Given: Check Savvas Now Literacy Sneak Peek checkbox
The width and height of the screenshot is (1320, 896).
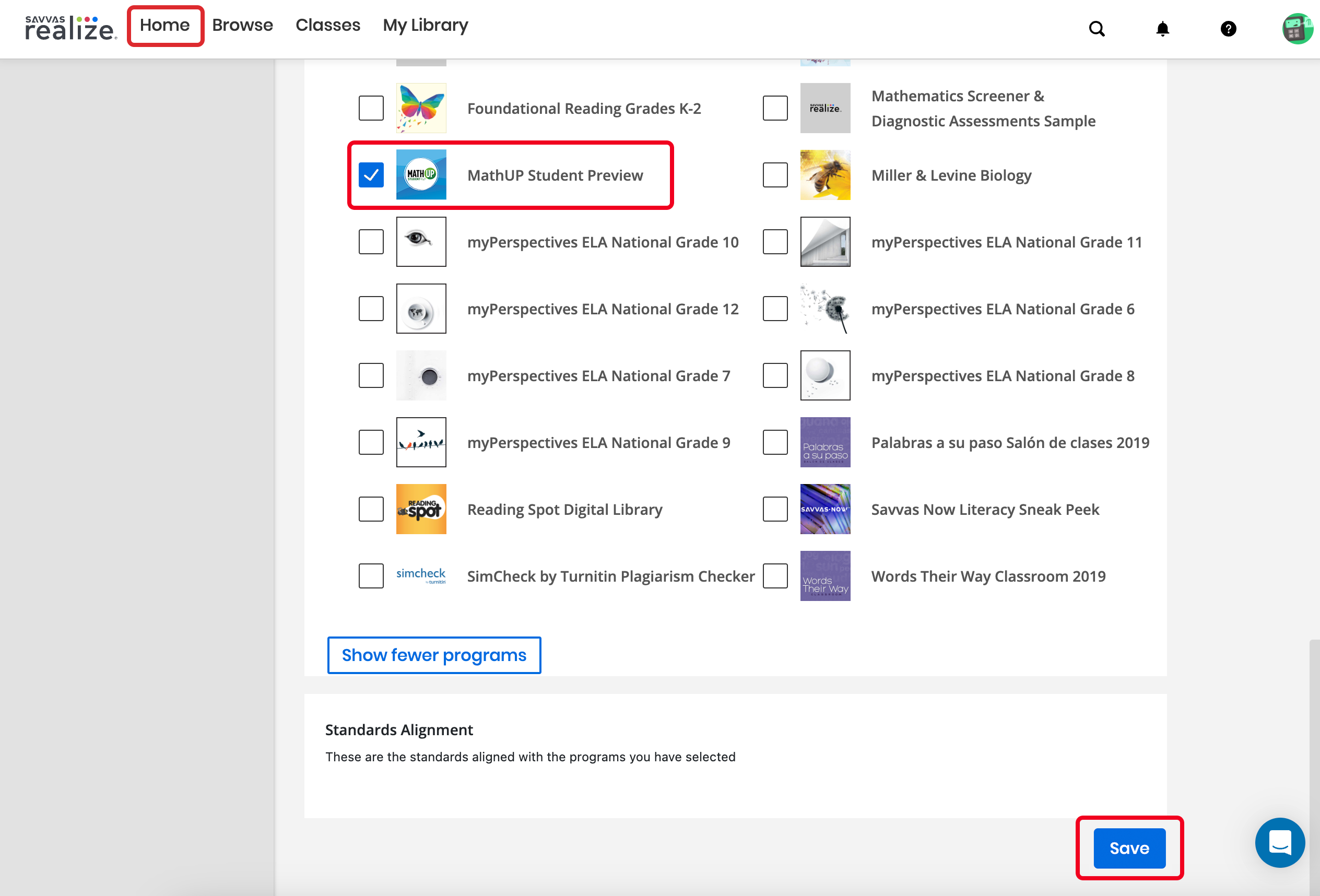Looking at the screenshot, I should 775,509.
